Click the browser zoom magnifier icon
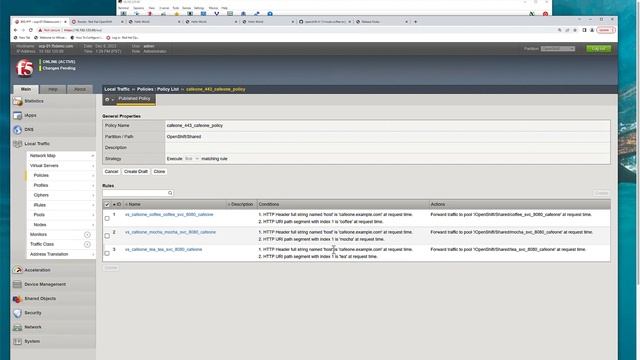 click(x=560, y=30)
